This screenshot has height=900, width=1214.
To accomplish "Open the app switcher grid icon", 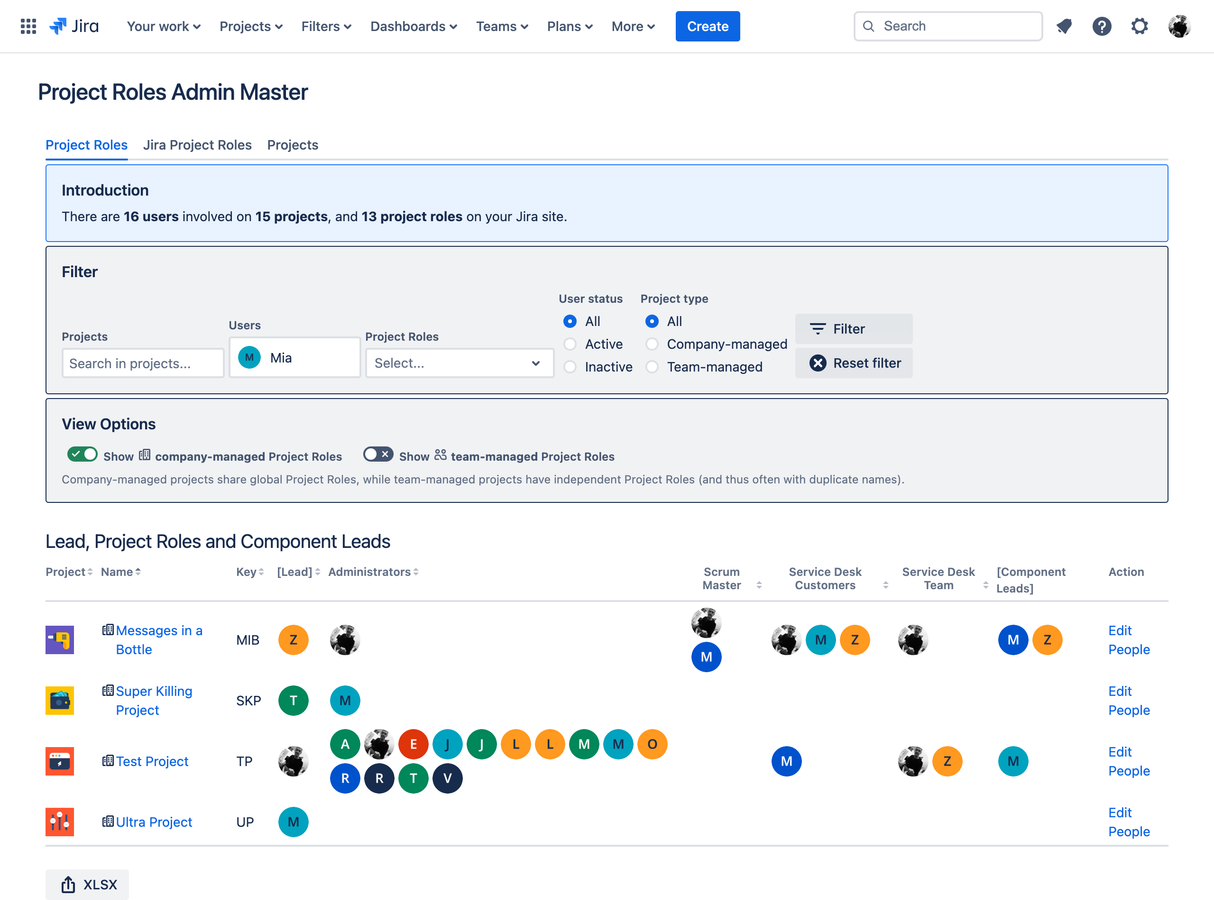I will [x=28, y=26].
